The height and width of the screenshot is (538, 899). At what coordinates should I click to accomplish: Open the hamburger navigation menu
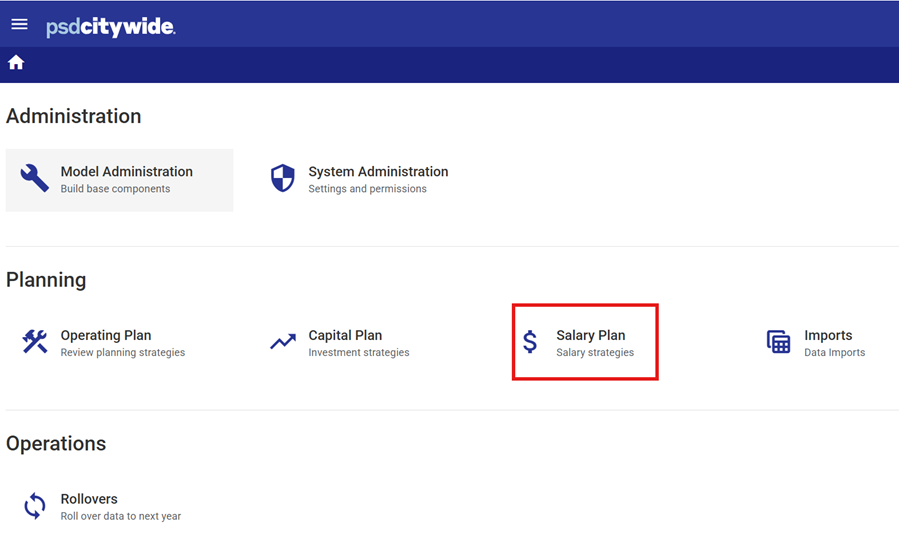coord(19,24)
